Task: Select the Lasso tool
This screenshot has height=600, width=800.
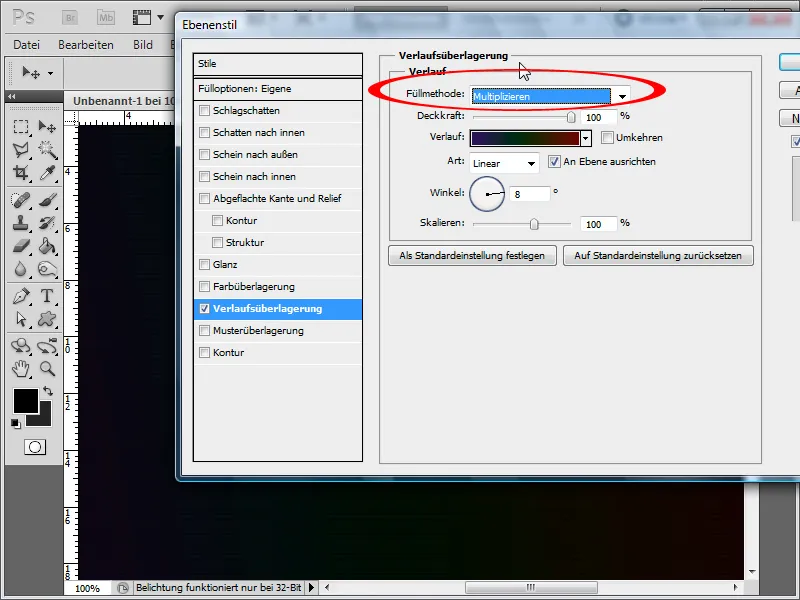Action: coord(20,149)
